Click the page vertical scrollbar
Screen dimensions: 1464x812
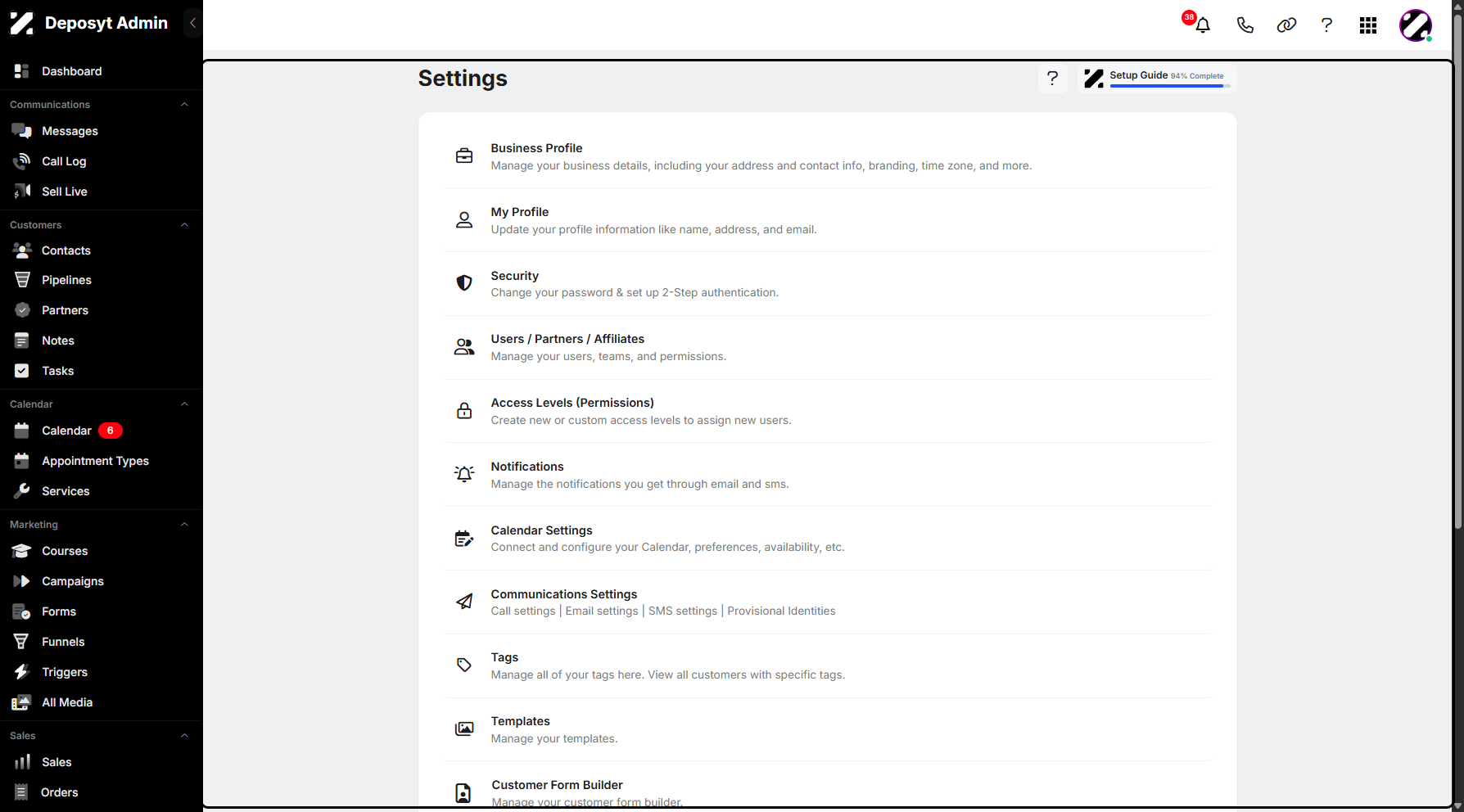[x=1457, y=270]
